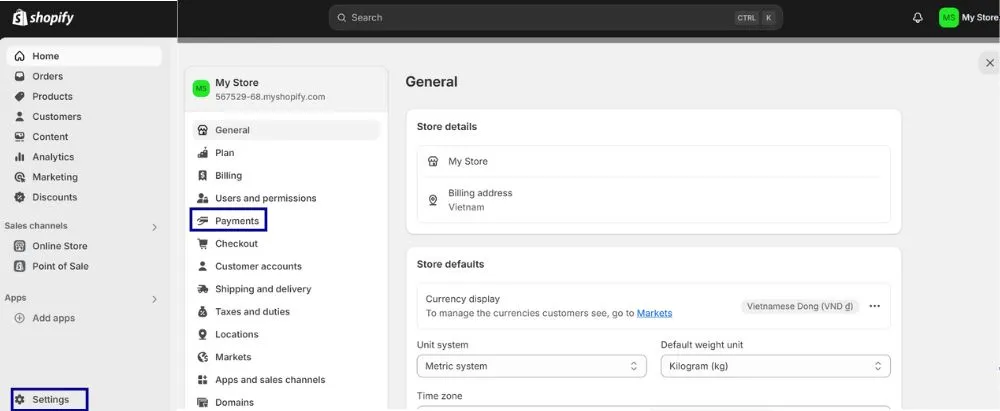Open the My Store account menu

pos(968,18)
